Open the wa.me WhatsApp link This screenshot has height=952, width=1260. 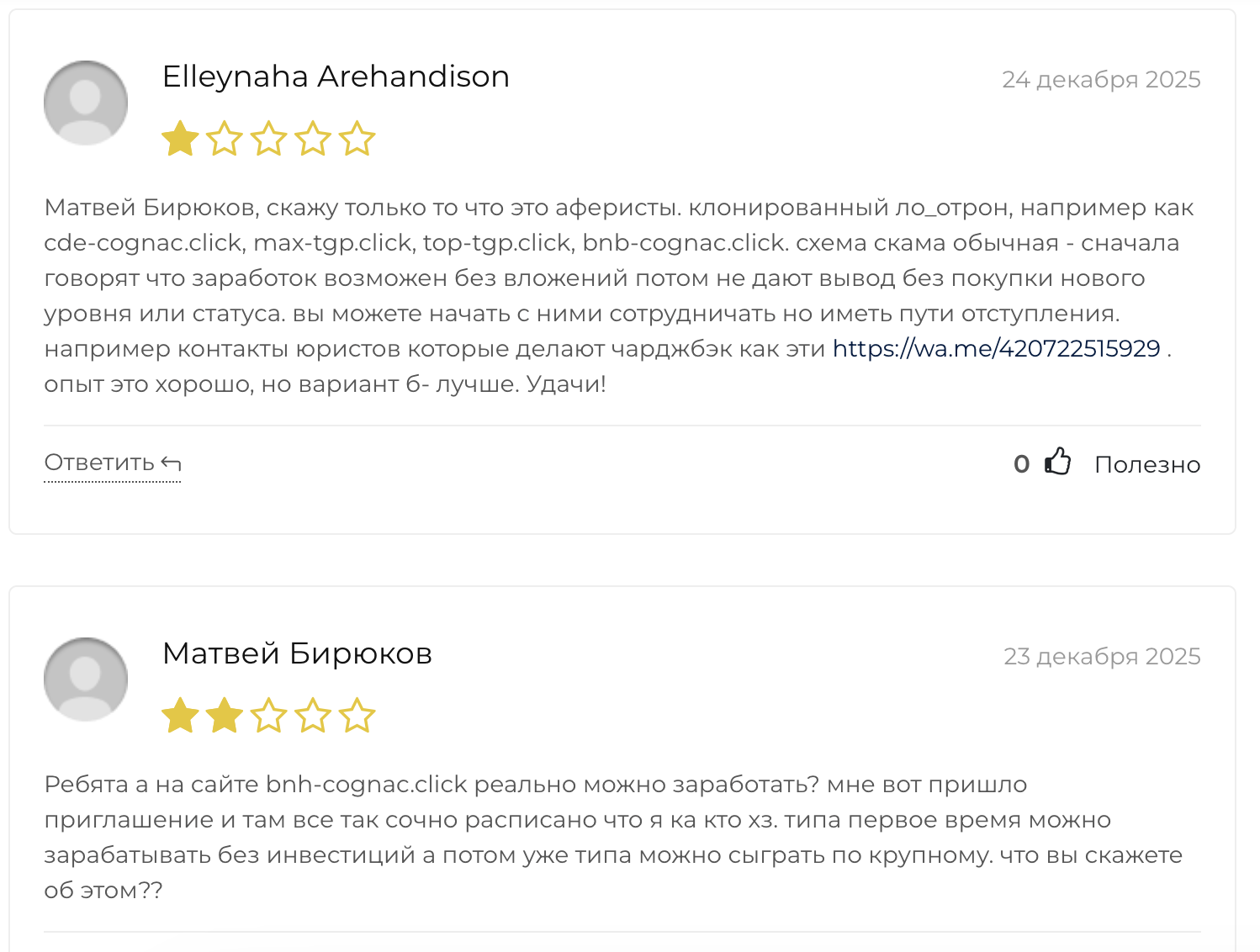pos(996,348)
